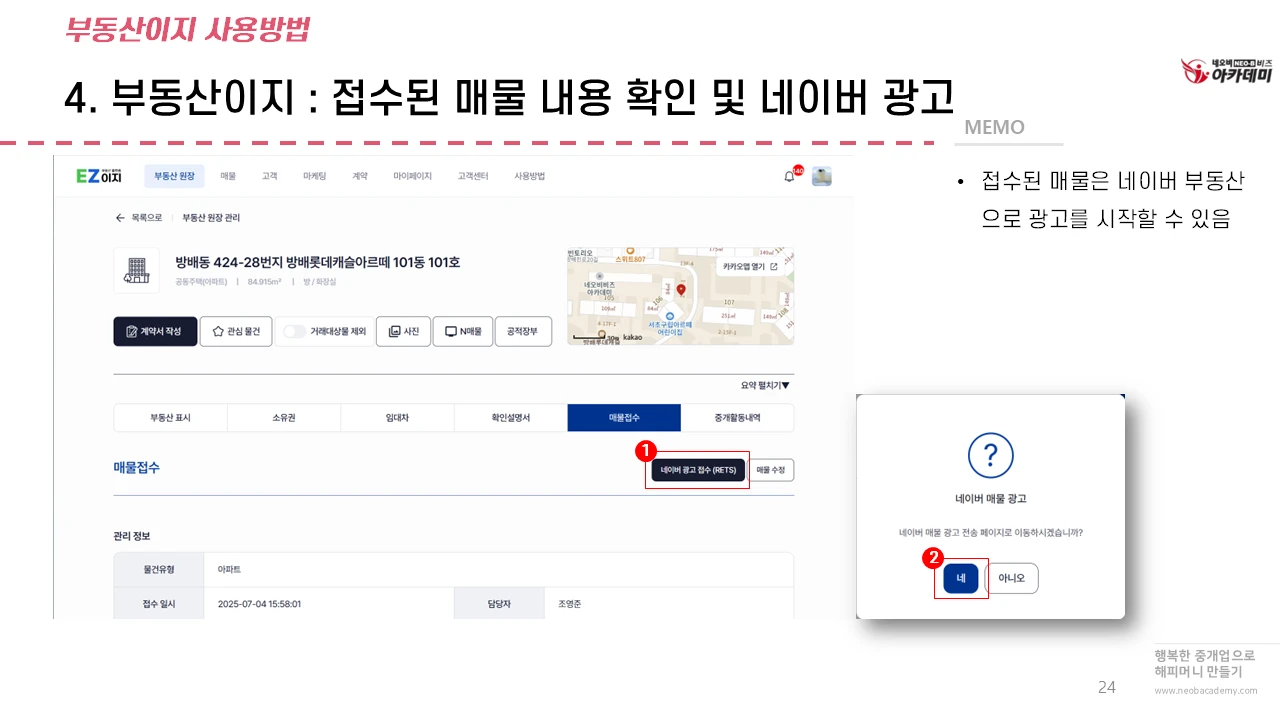
Task: Decline with the 아니오 button
Action: pos(1012,578)
